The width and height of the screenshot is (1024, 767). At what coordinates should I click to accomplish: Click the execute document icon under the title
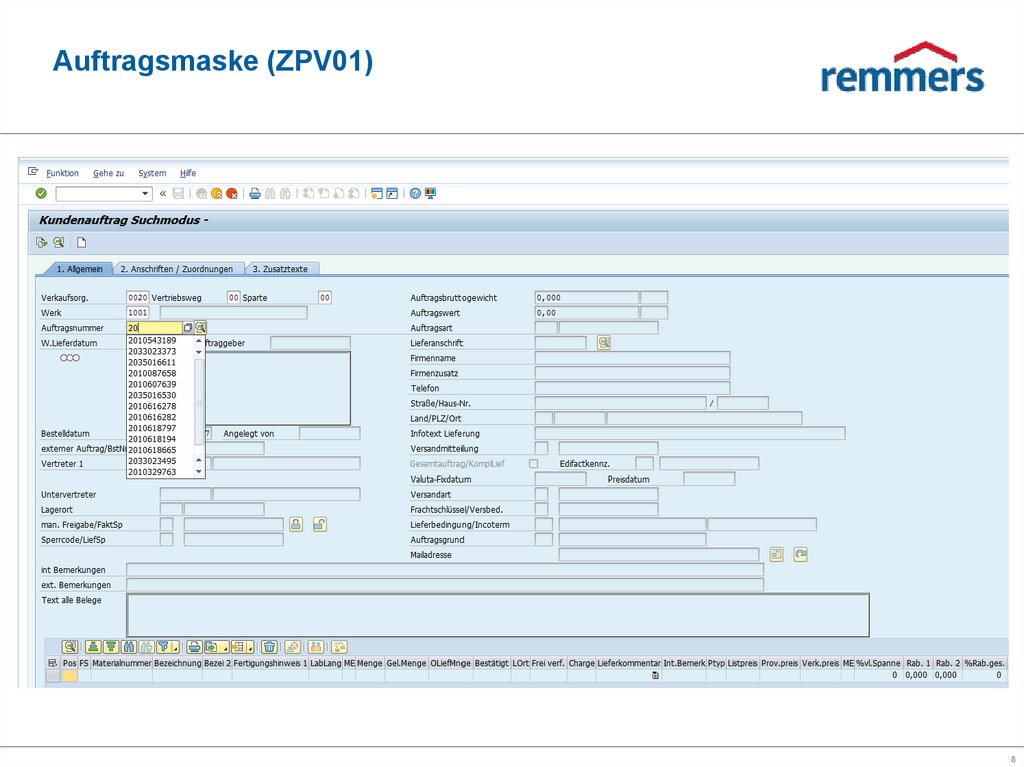pyautogui.click(x=42, y=242)
